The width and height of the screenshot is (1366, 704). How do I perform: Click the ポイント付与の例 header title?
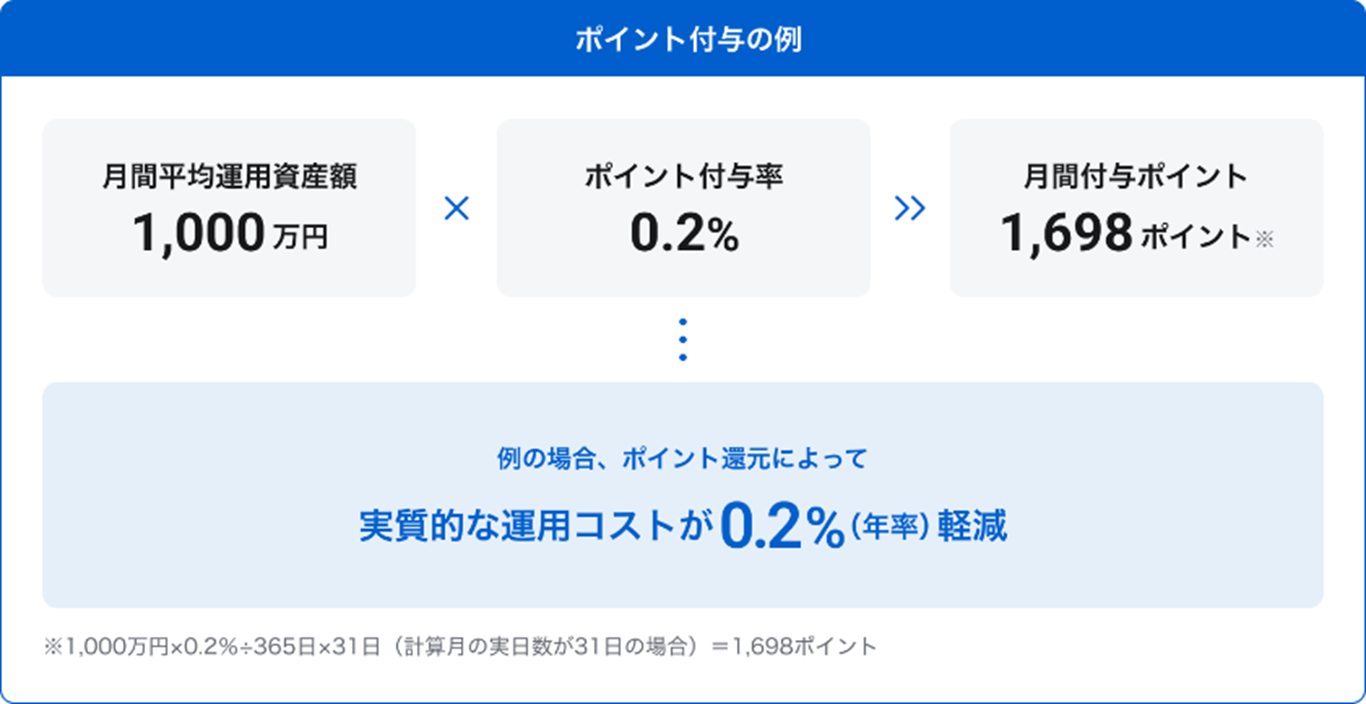point(683,40)
